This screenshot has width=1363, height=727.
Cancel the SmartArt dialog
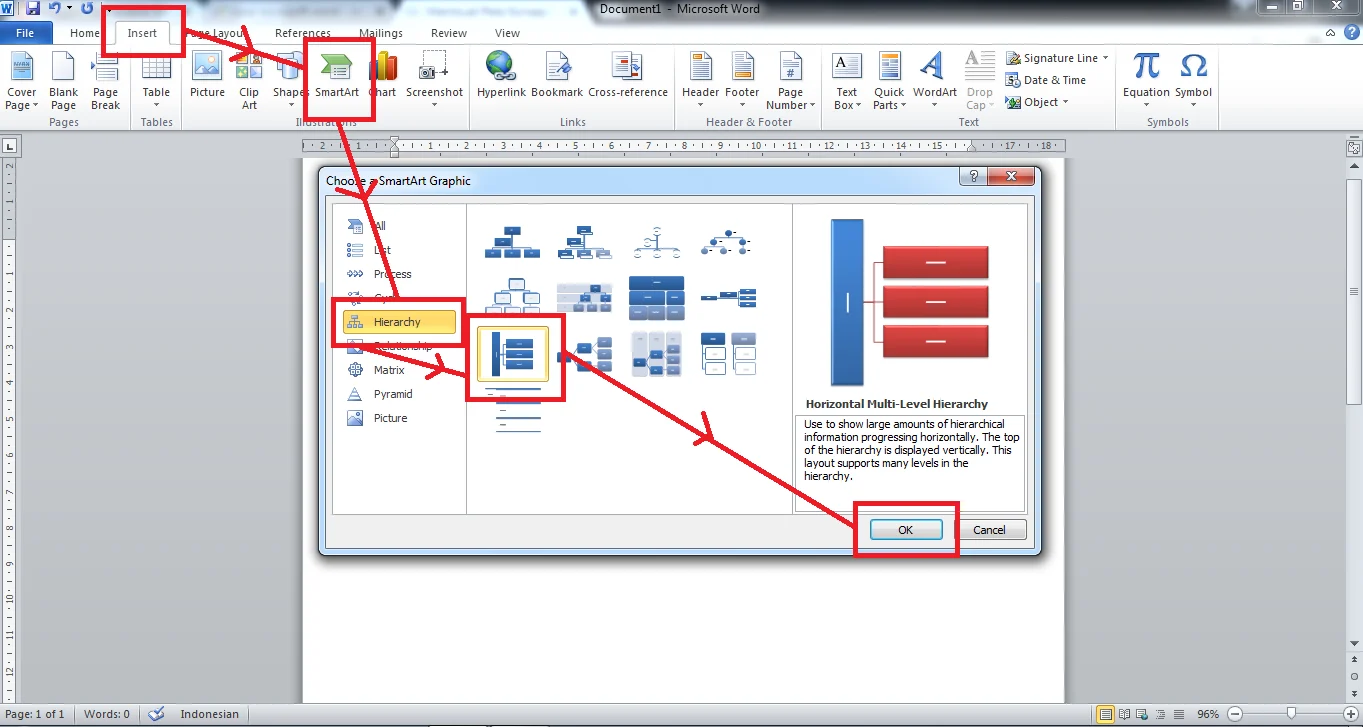click(x=989, y=530)
